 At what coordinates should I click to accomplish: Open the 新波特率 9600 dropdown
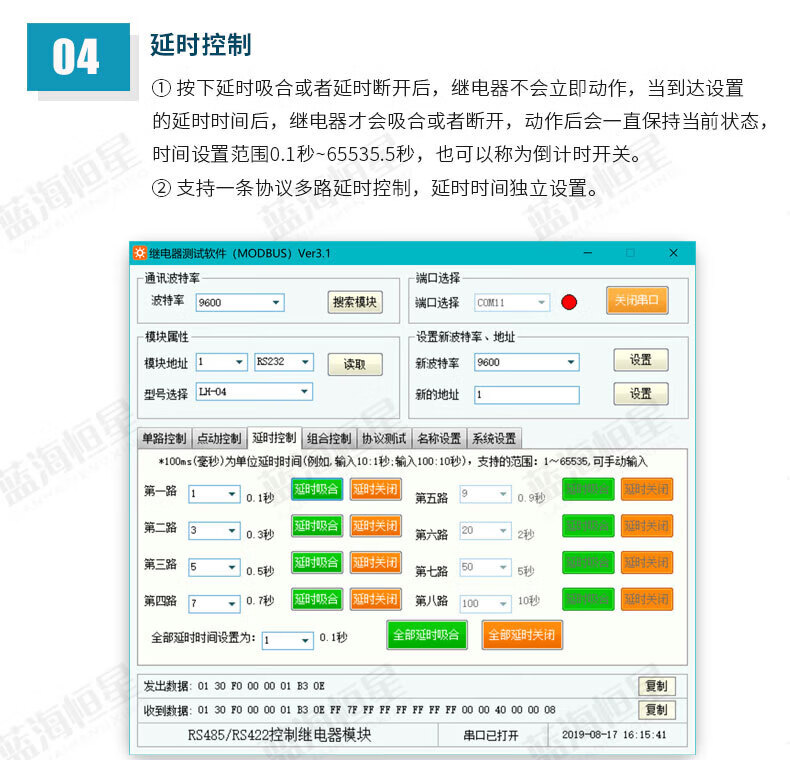coord(526,362)
